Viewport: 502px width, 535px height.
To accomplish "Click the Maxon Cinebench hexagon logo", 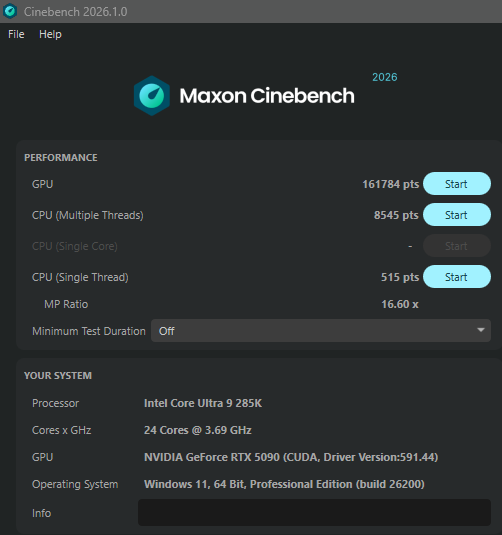I will coord(152,96).
